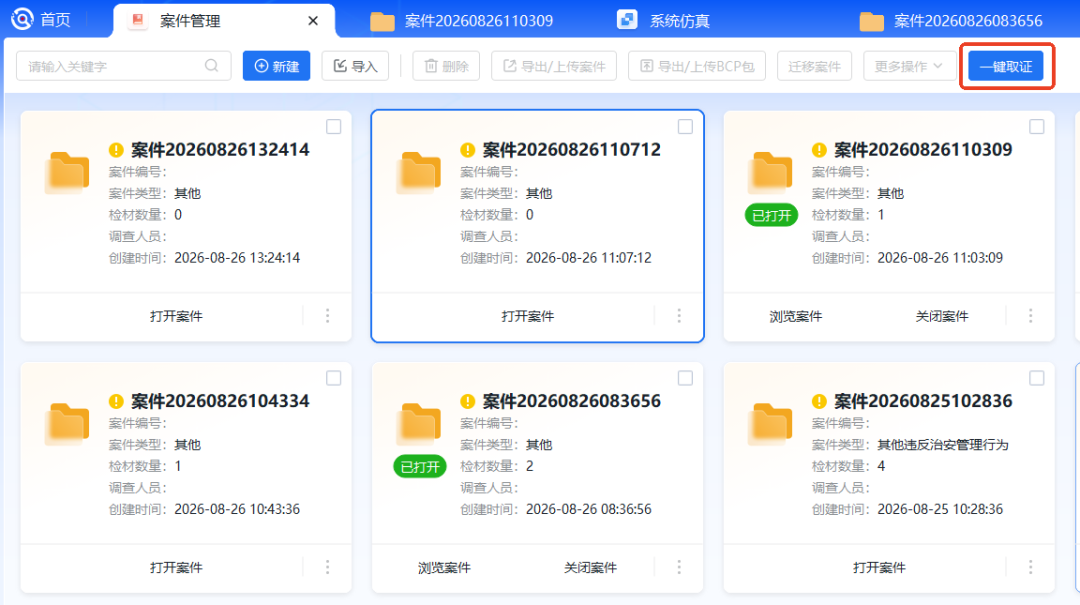
Task: Click the 案件管理 tab icon
Action: tap(138, 20)
